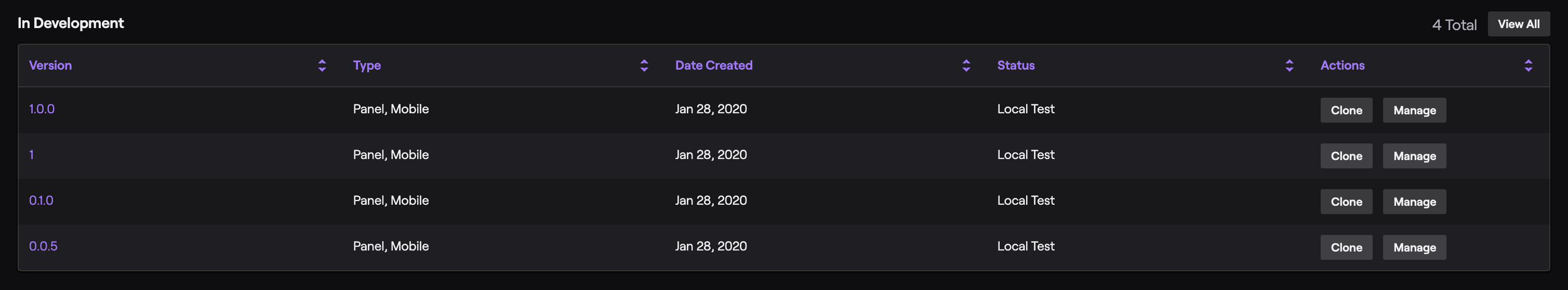Screen dimensions: 1568x290
Task: Click the Type column sort icon
Action: tap(644, 66)
